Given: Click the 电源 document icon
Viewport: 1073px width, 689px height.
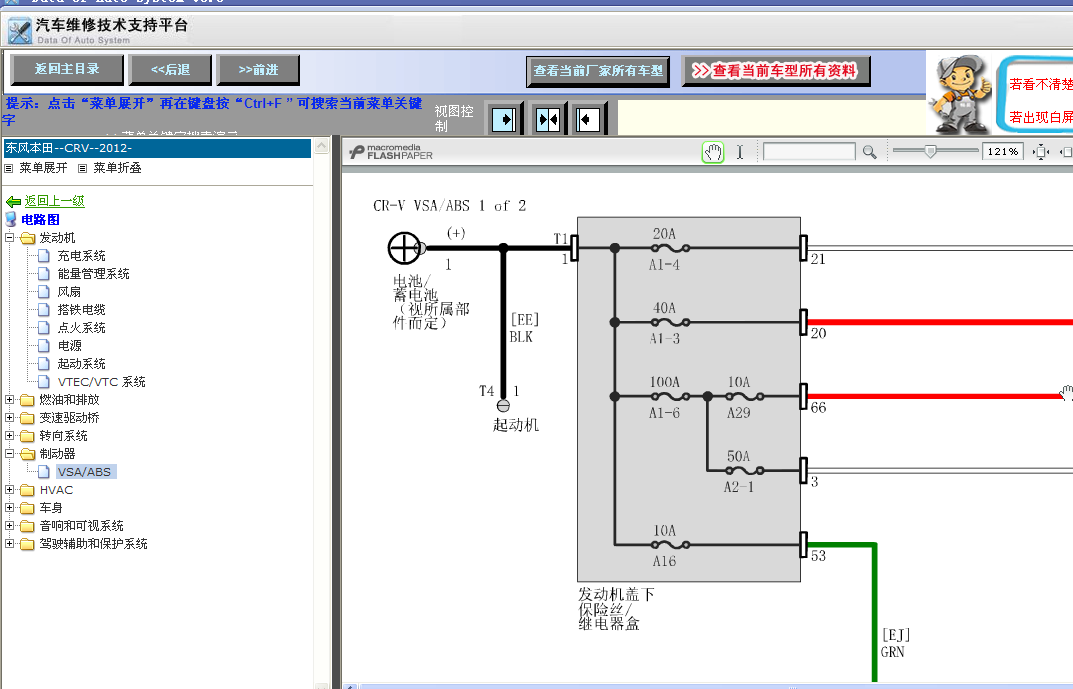Looking at the screenshot, I should point(44,346).
